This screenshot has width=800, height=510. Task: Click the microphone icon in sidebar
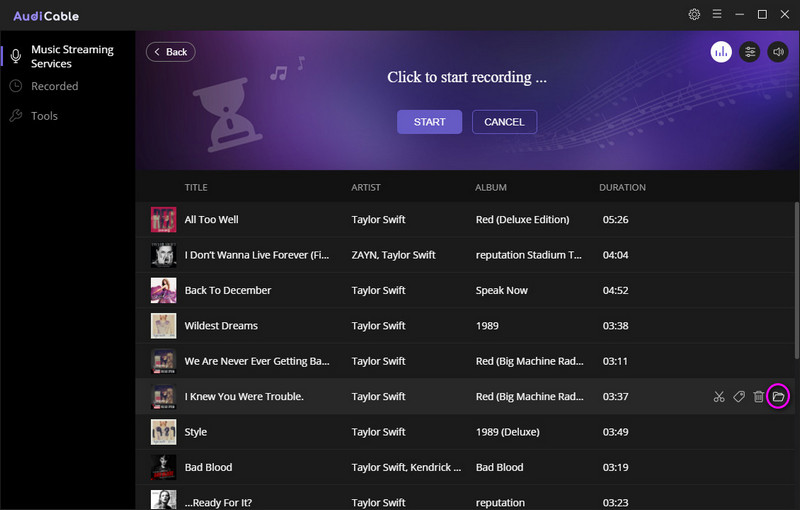tap(16, 56)
